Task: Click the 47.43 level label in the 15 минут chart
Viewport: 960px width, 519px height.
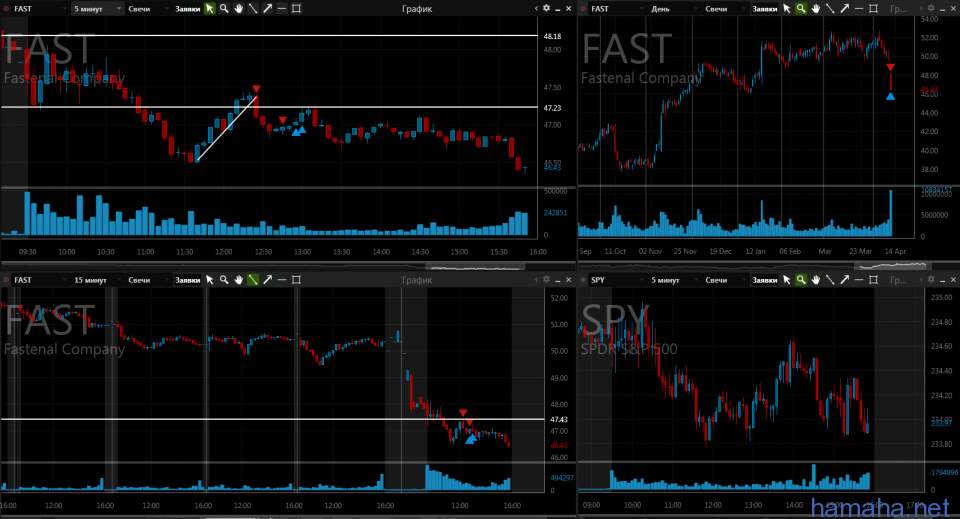Action: coord(559,419)
